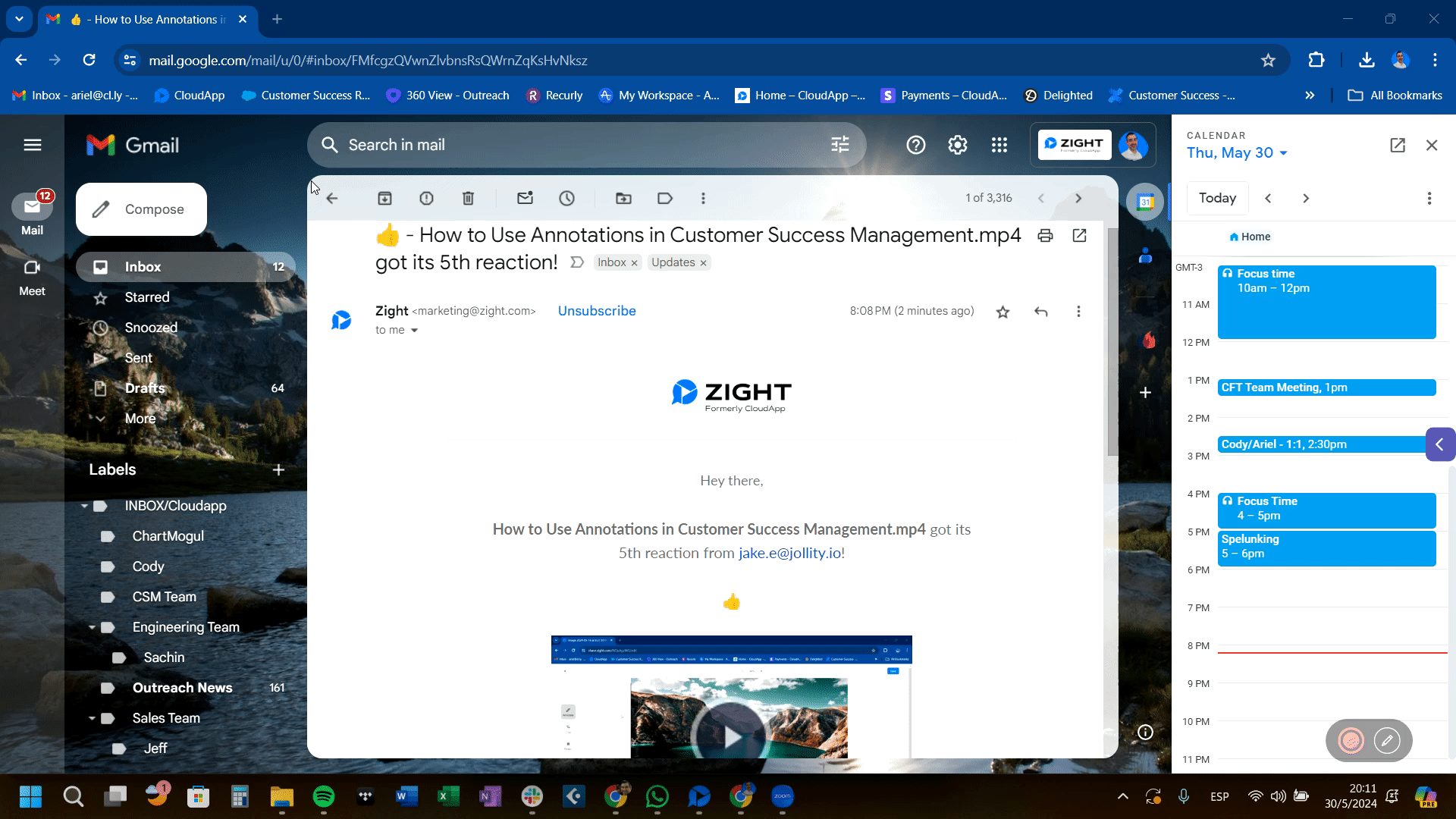
Task: Expand More in Gmail sidebar
Action: click(x=140, y=419)
